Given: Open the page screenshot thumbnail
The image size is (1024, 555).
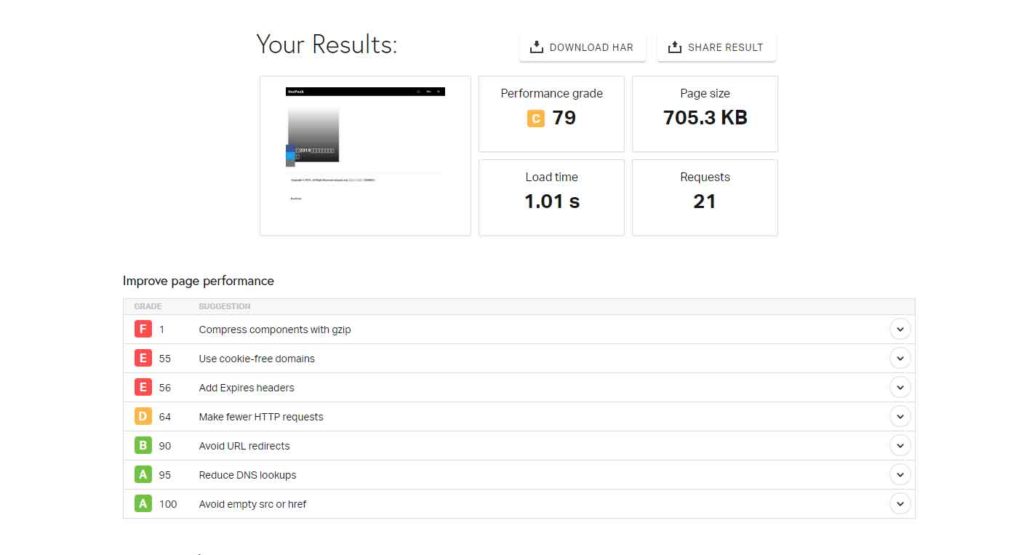Looking at the screenshot, I should 365,155.
